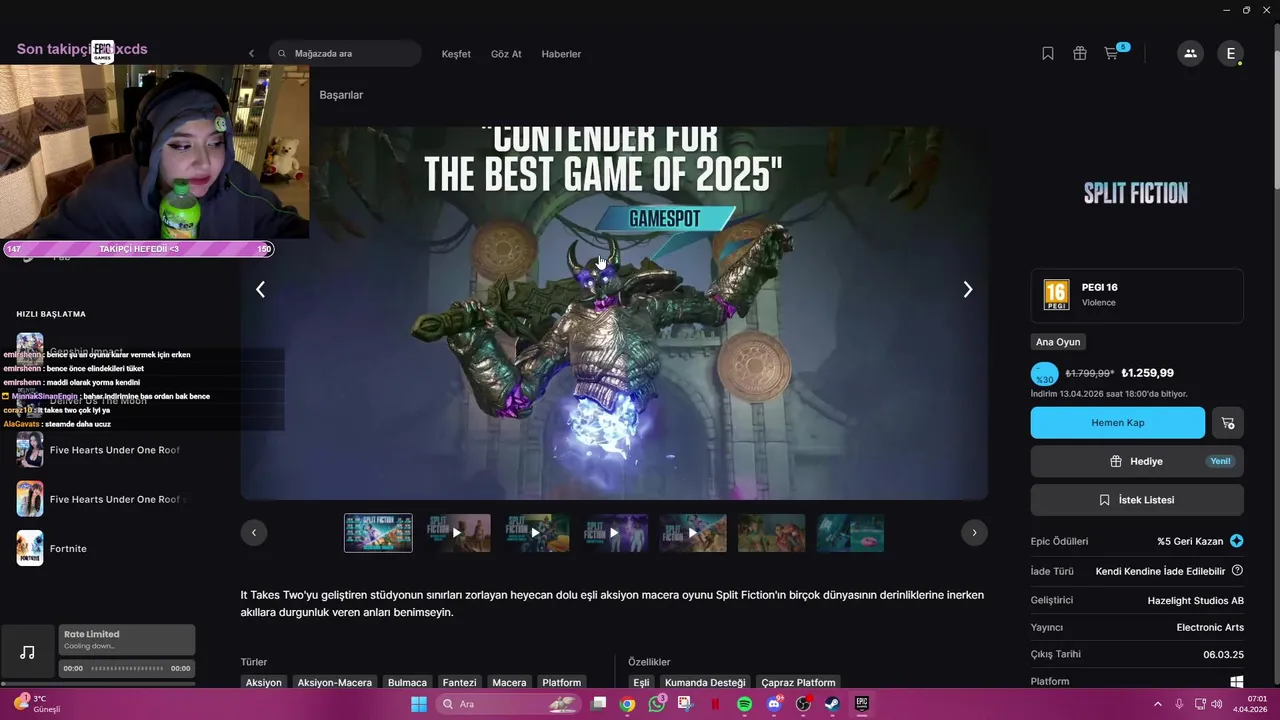Click the Windows platform icon
The height and width of the screenshot is (720, 1280).
tap(1237, 682)
